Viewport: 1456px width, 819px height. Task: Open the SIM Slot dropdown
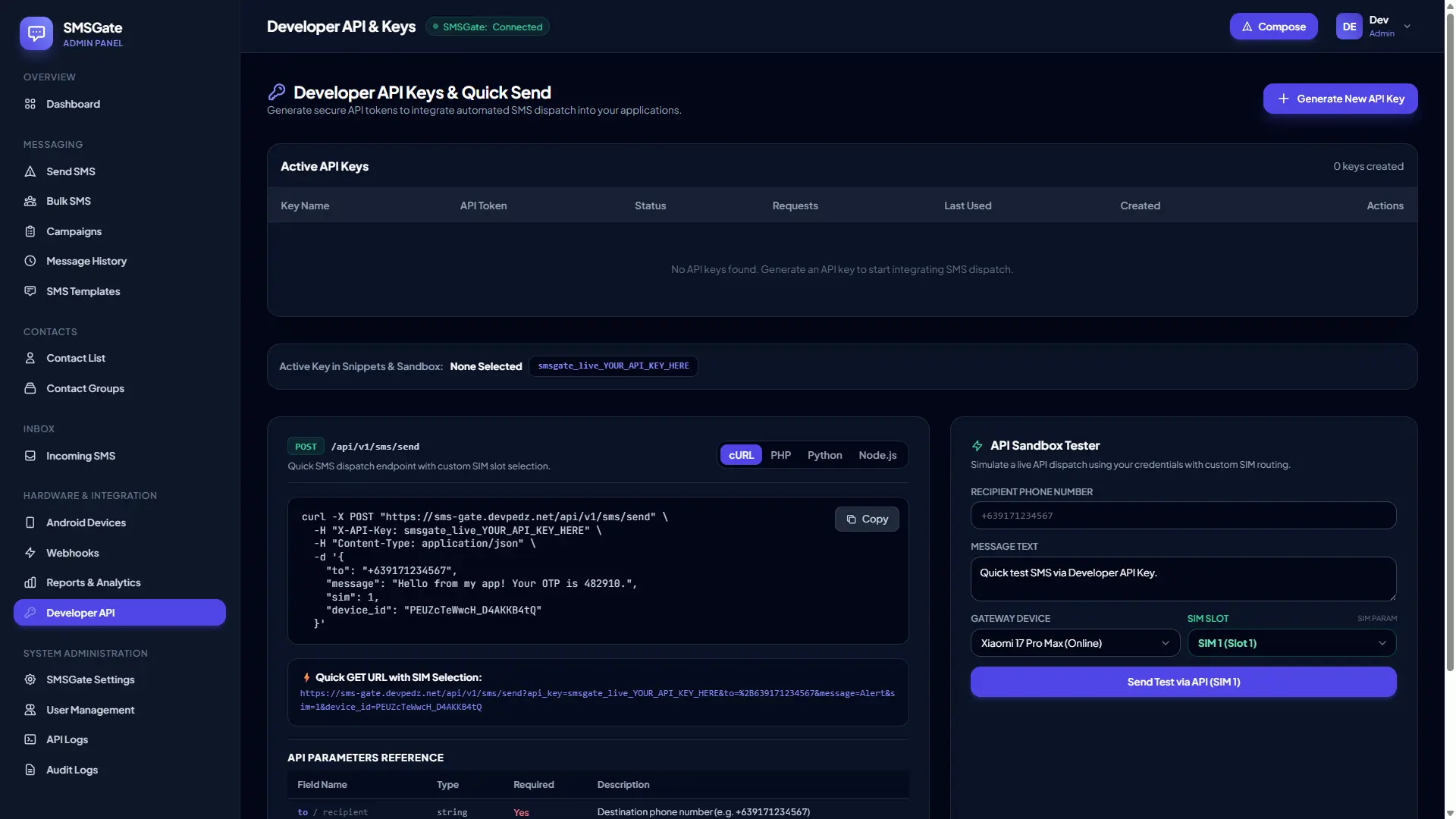(x=1292, y=643)
